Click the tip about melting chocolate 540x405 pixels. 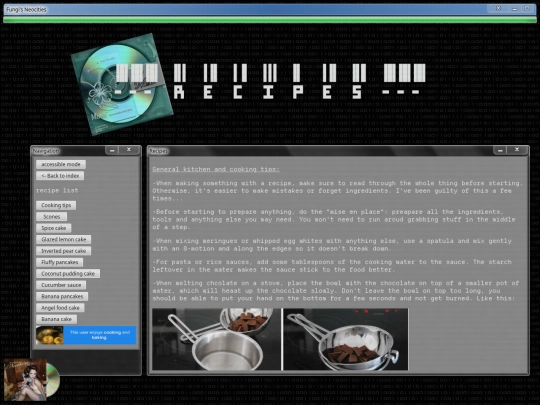click(336, 291)
